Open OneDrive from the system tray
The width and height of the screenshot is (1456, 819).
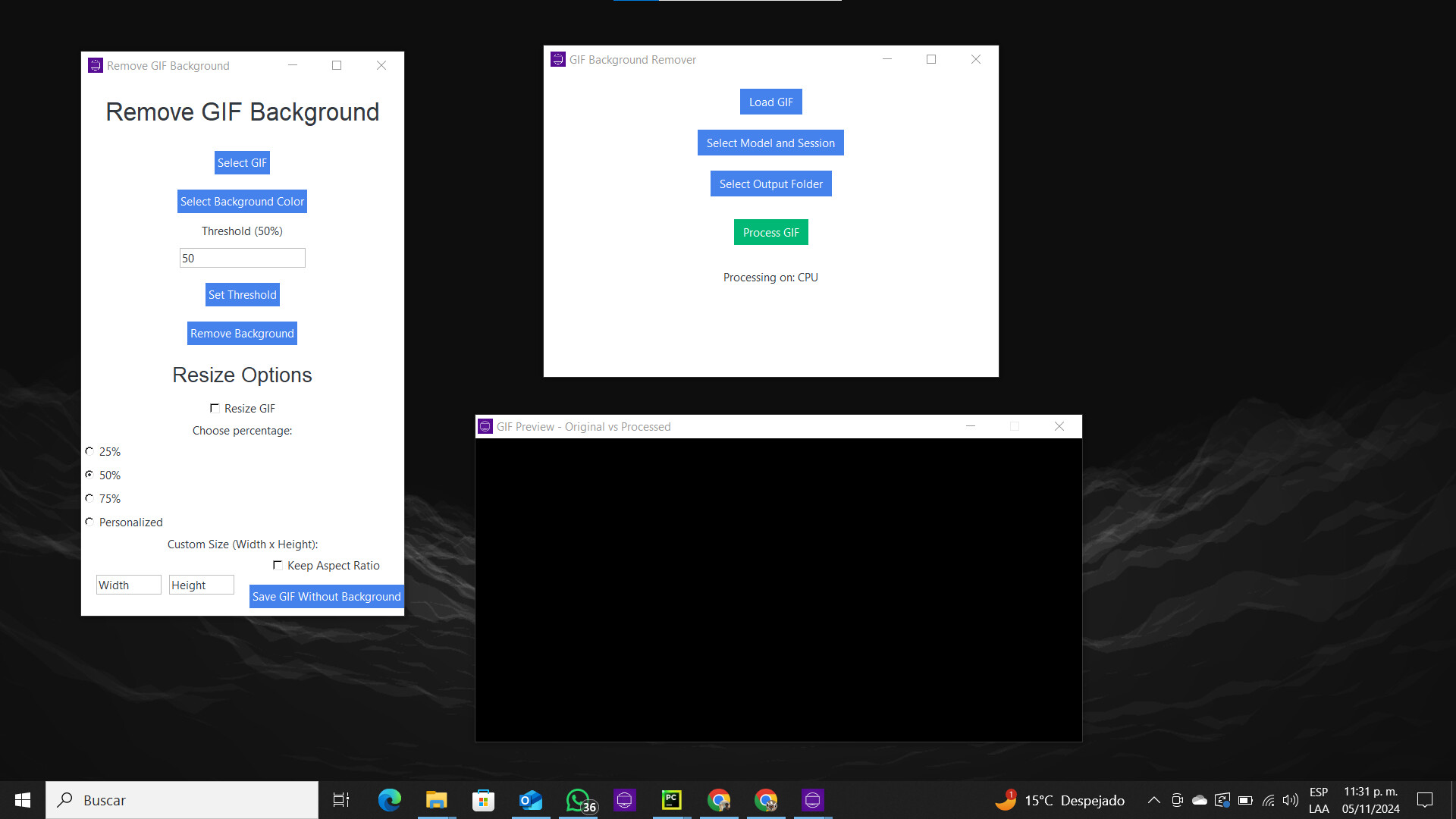(x=1198, y=799)
